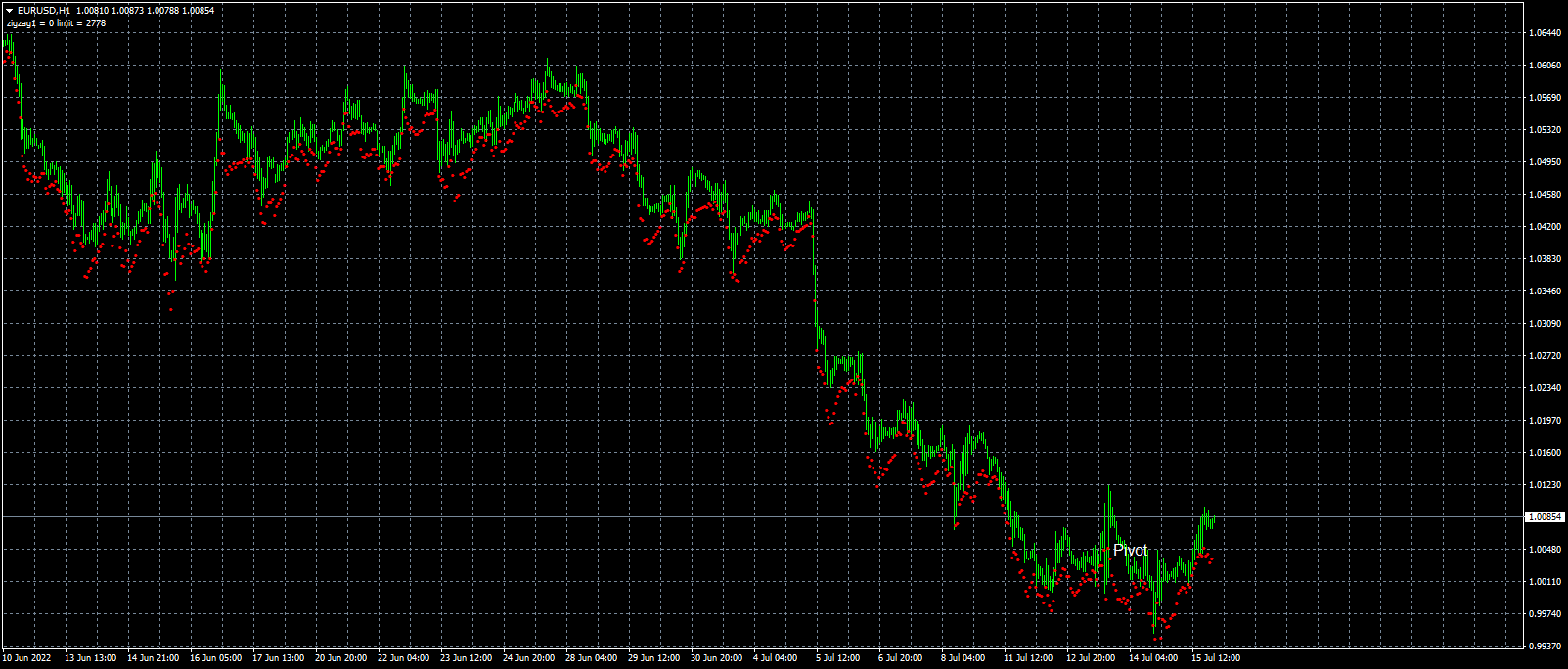Select the 1.00110 price axis value
Screen dimensions: 1568x669
point(1545,581)
